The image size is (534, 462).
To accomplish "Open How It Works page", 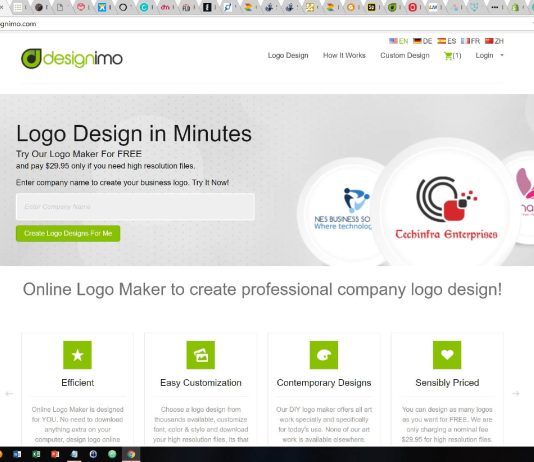I will coord(344,55).
